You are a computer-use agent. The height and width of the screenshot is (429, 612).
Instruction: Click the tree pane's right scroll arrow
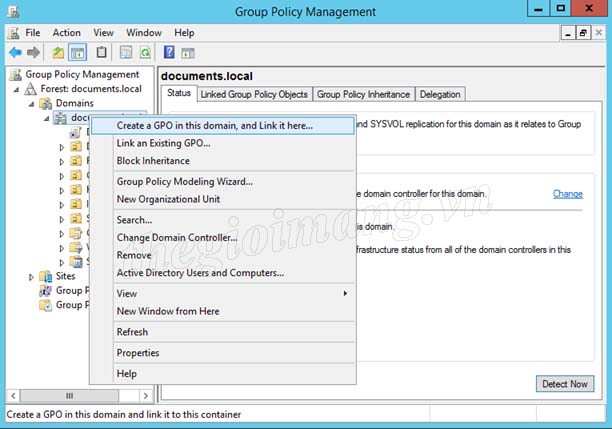[146, 396]
